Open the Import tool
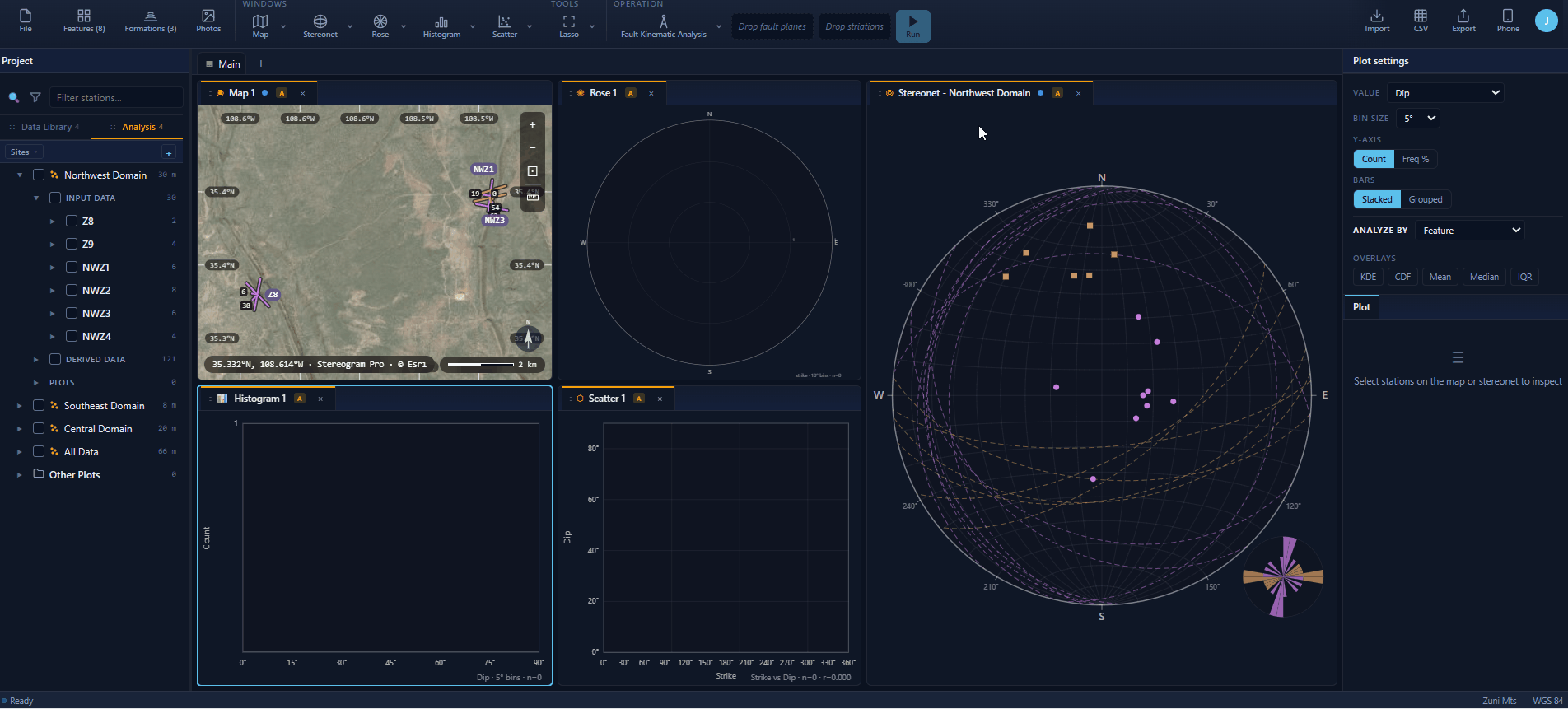Screen dimensions: 1568x709 [1377, 21]
